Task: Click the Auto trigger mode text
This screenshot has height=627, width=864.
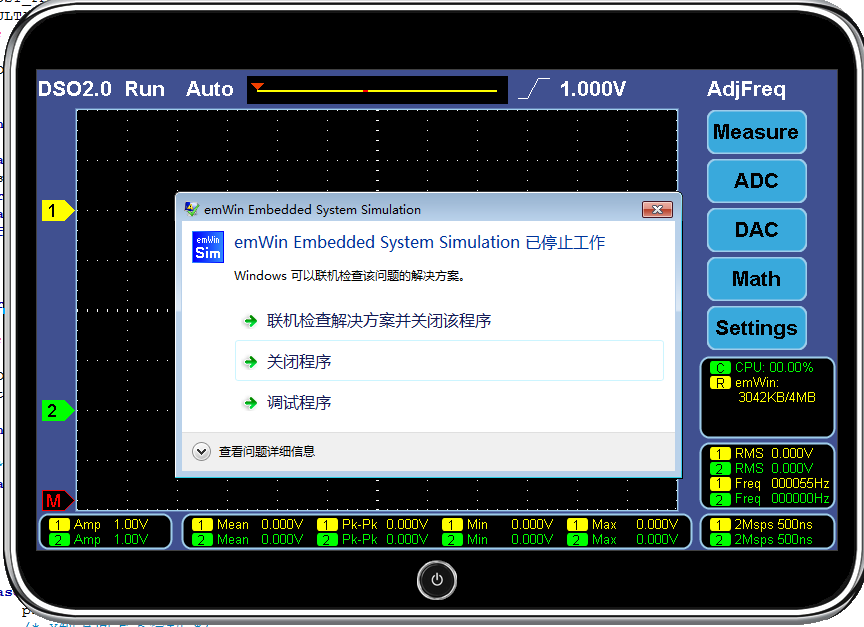Action: point(210,89)
